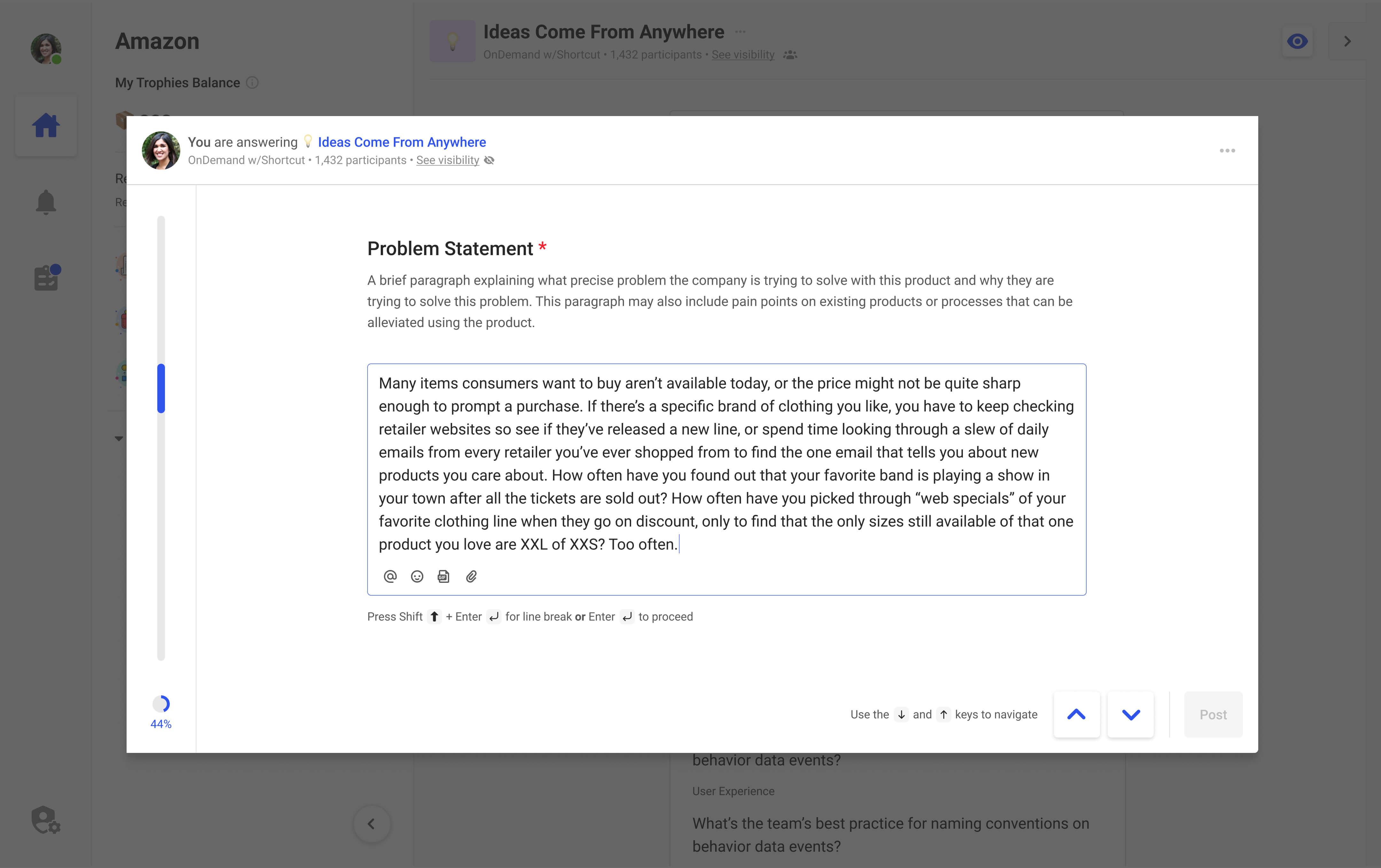Collapse the panel using the left-pointing chevron
Image resolution: width=1381 pixels, height=868 pixels.
point(372,825)
